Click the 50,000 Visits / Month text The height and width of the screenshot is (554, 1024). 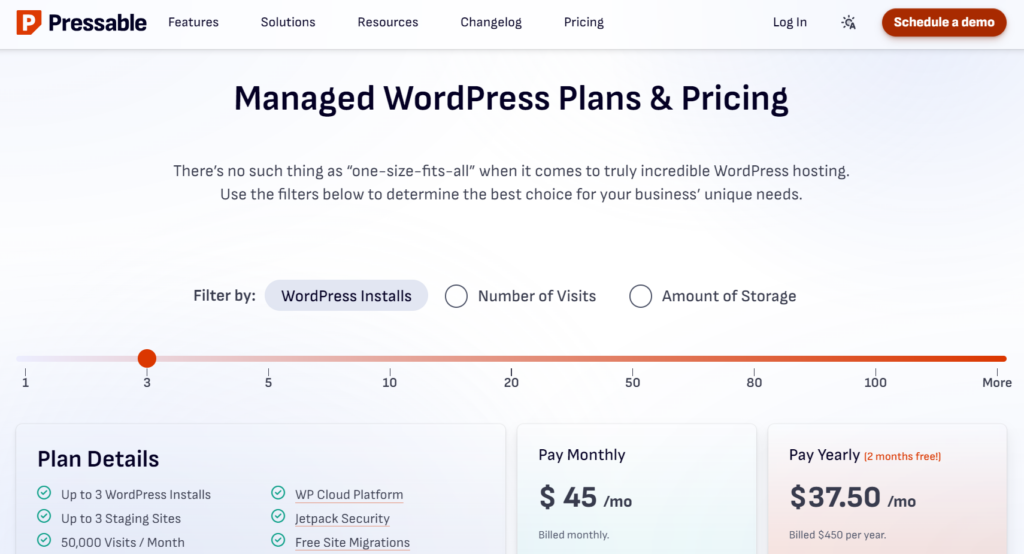click(123, 542)
